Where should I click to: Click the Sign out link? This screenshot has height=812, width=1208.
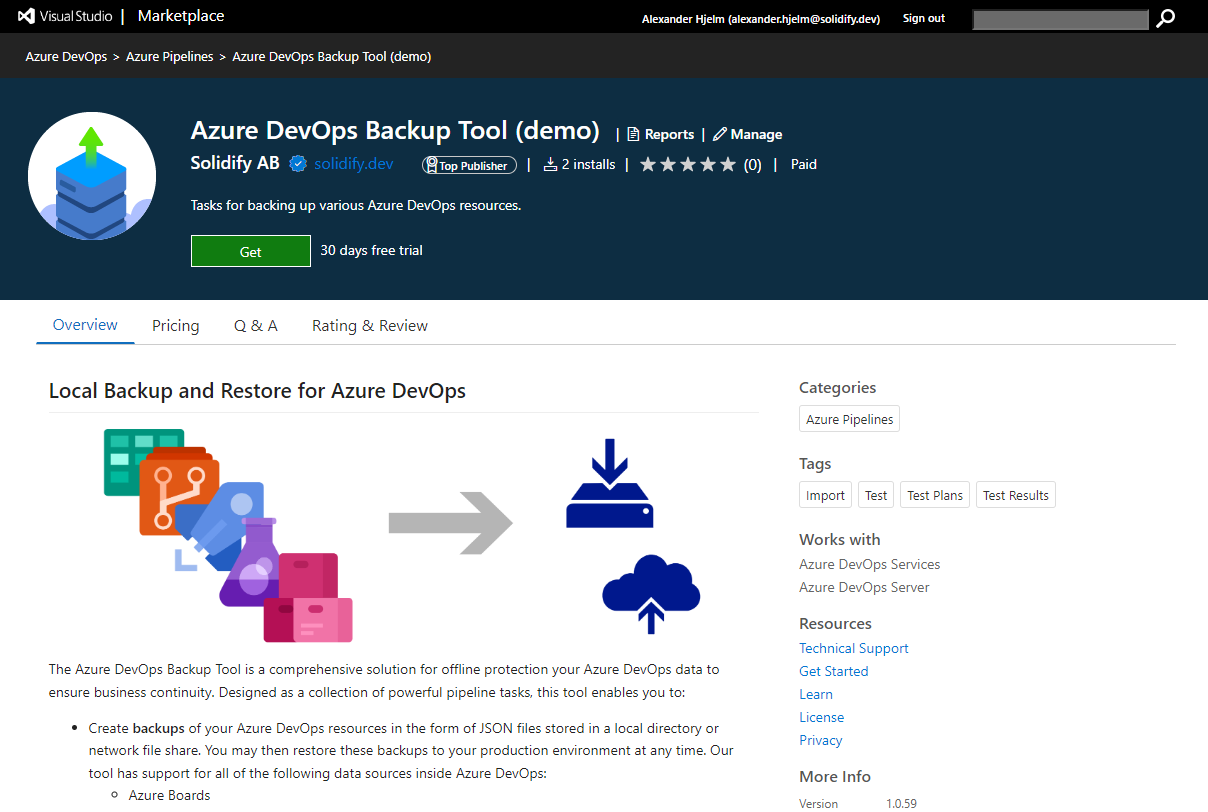click(x=924, y=18)
